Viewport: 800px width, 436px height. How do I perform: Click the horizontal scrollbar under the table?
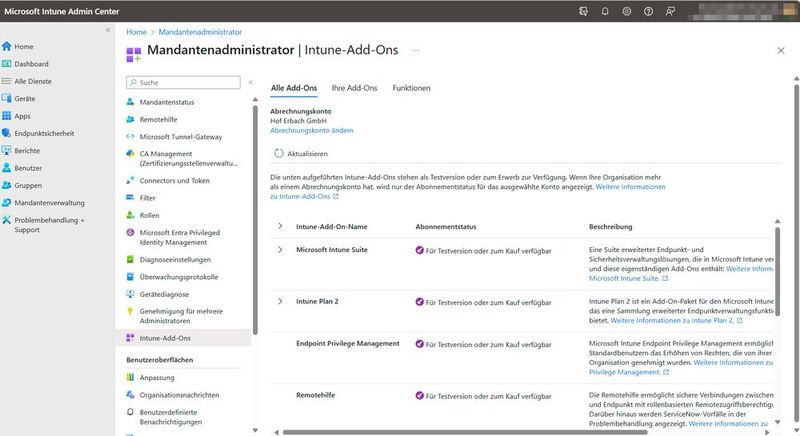tap(464, 432)
